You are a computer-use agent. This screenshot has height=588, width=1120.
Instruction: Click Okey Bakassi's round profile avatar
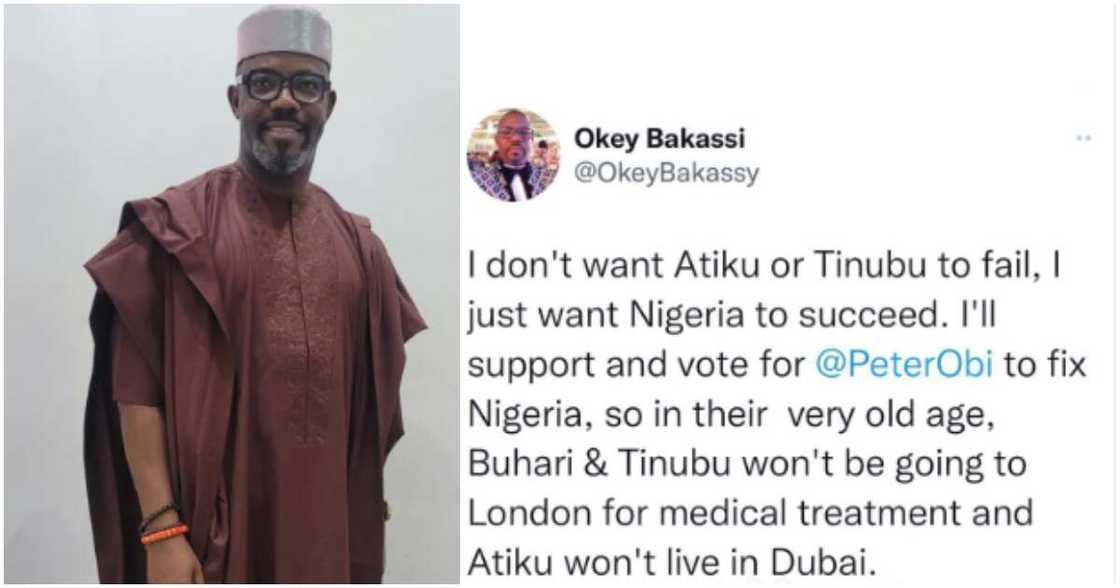click(x=513, y=155)
